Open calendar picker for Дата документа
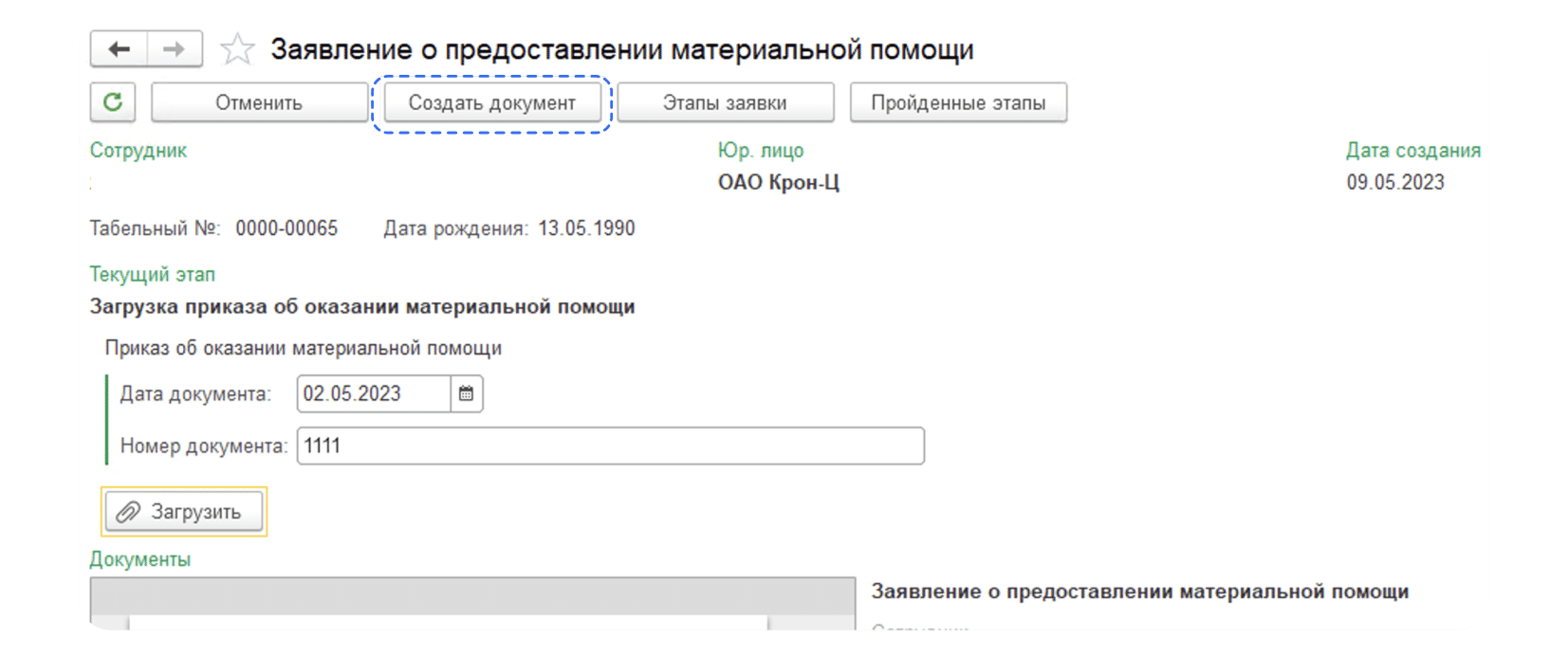 pyautogui.click(x=466, y=393)
